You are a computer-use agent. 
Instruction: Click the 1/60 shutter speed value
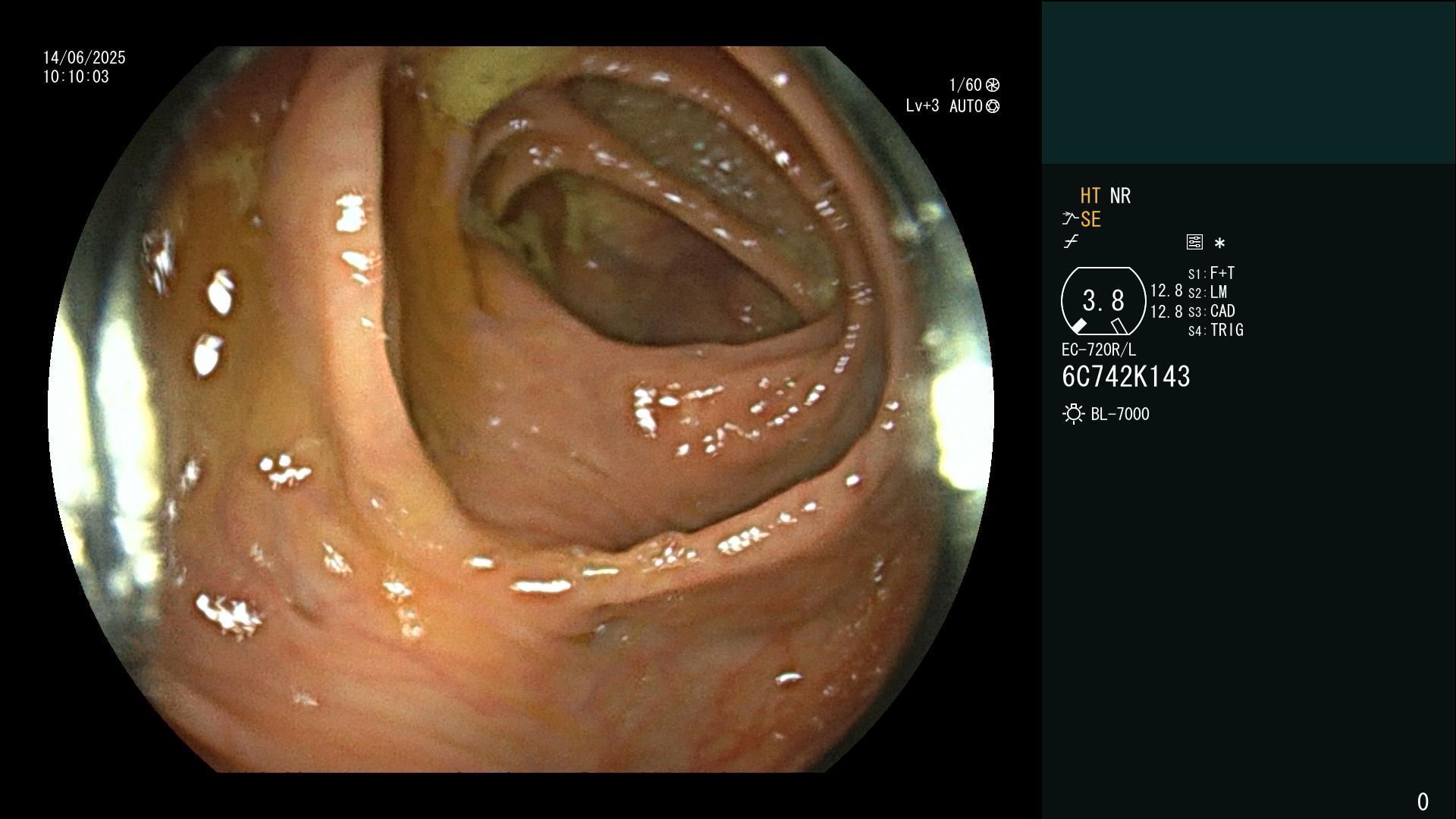[x=965, y=85]
